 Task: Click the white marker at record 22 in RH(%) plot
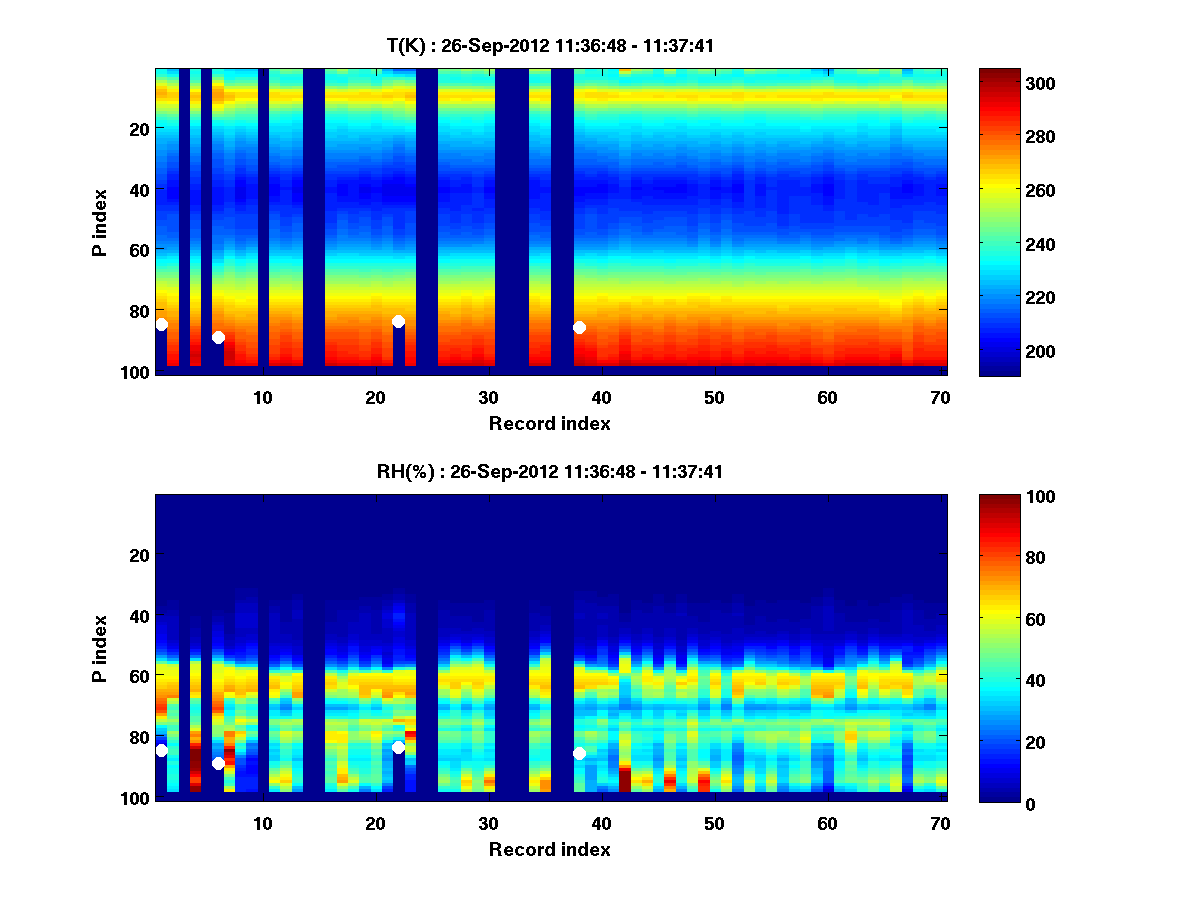coord(398,747)
